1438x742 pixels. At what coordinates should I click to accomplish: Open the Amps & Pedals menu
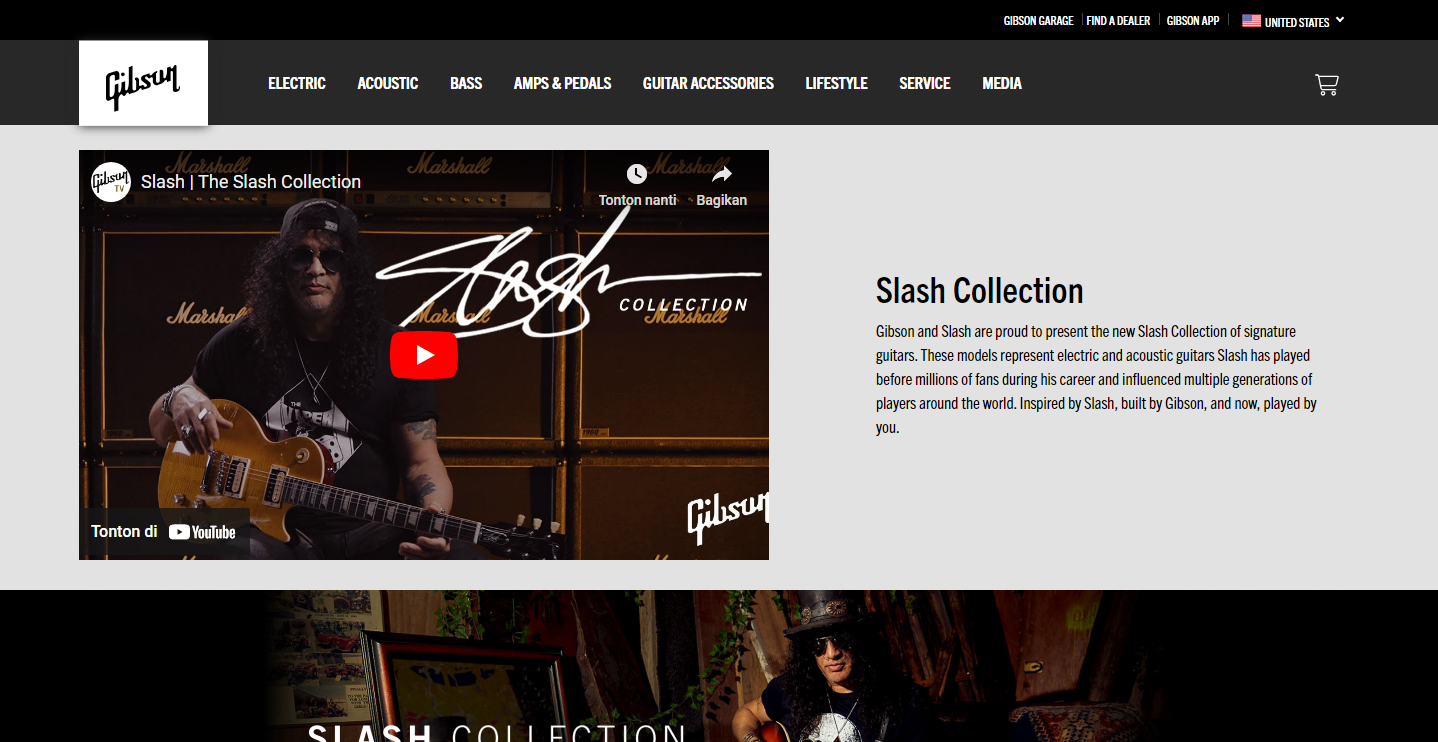tap(562, 83)
